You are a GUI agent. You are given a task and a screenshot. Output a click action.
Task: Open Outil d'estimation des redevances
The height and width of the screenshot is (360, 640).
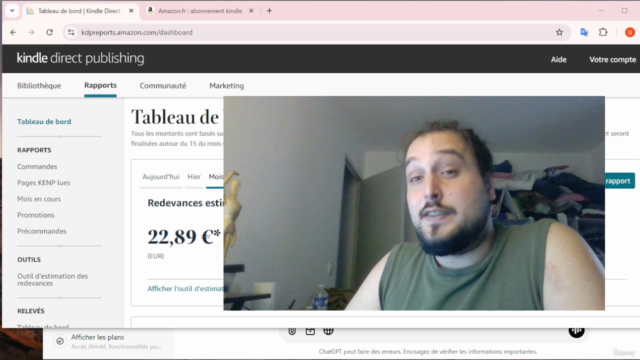coord(53,280)
